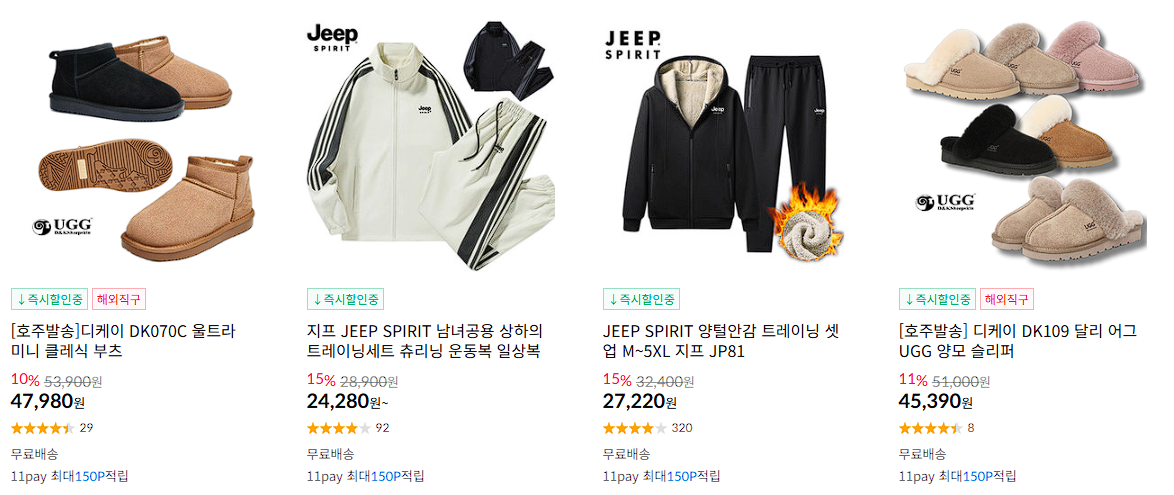Click the 47,980원 price of the boots

(48, 401)
